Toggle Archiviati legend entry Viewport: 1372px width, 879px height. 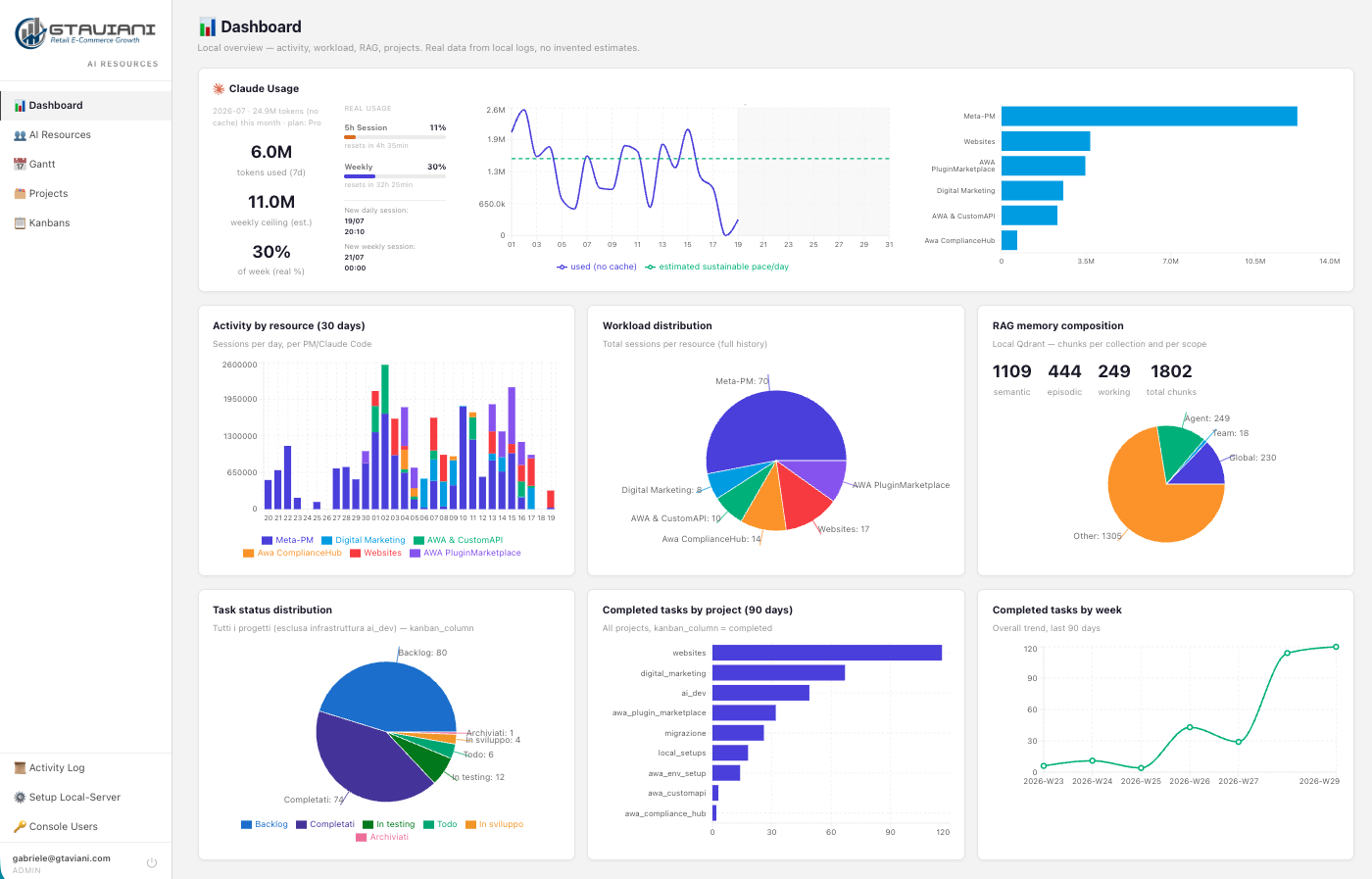point(382,837)
